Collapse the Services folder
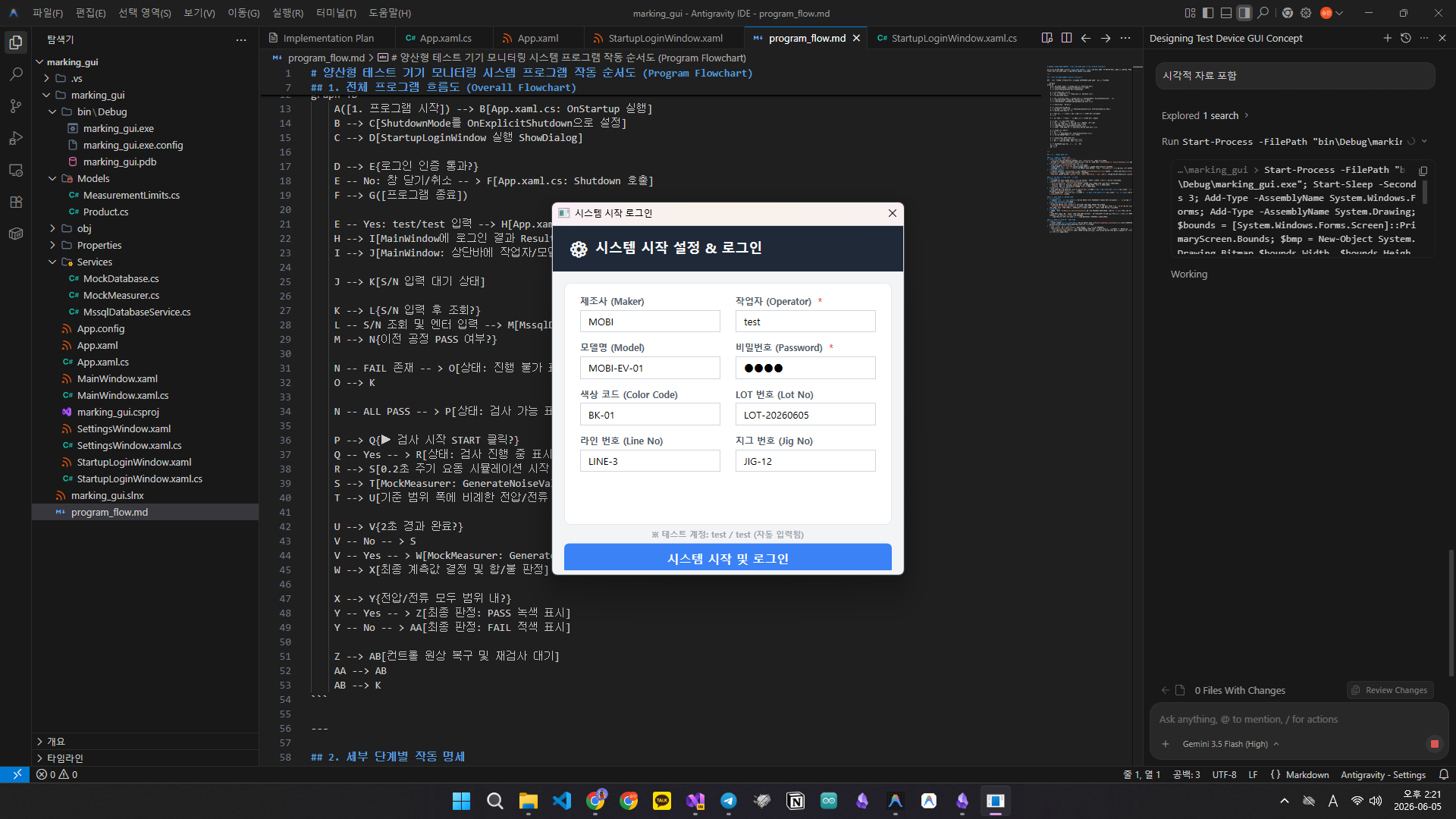1456x819 pixels. (x=52, y=262)
